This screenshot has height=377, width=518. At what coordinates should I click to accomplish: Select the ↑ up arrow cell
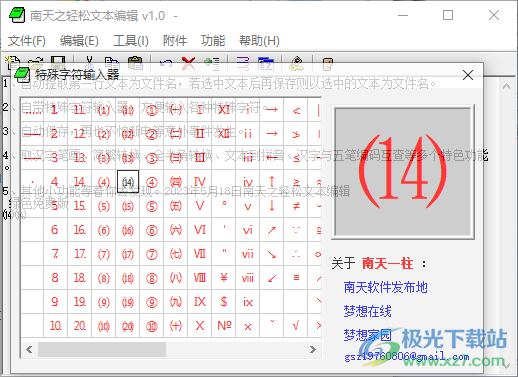pos(272,182)
